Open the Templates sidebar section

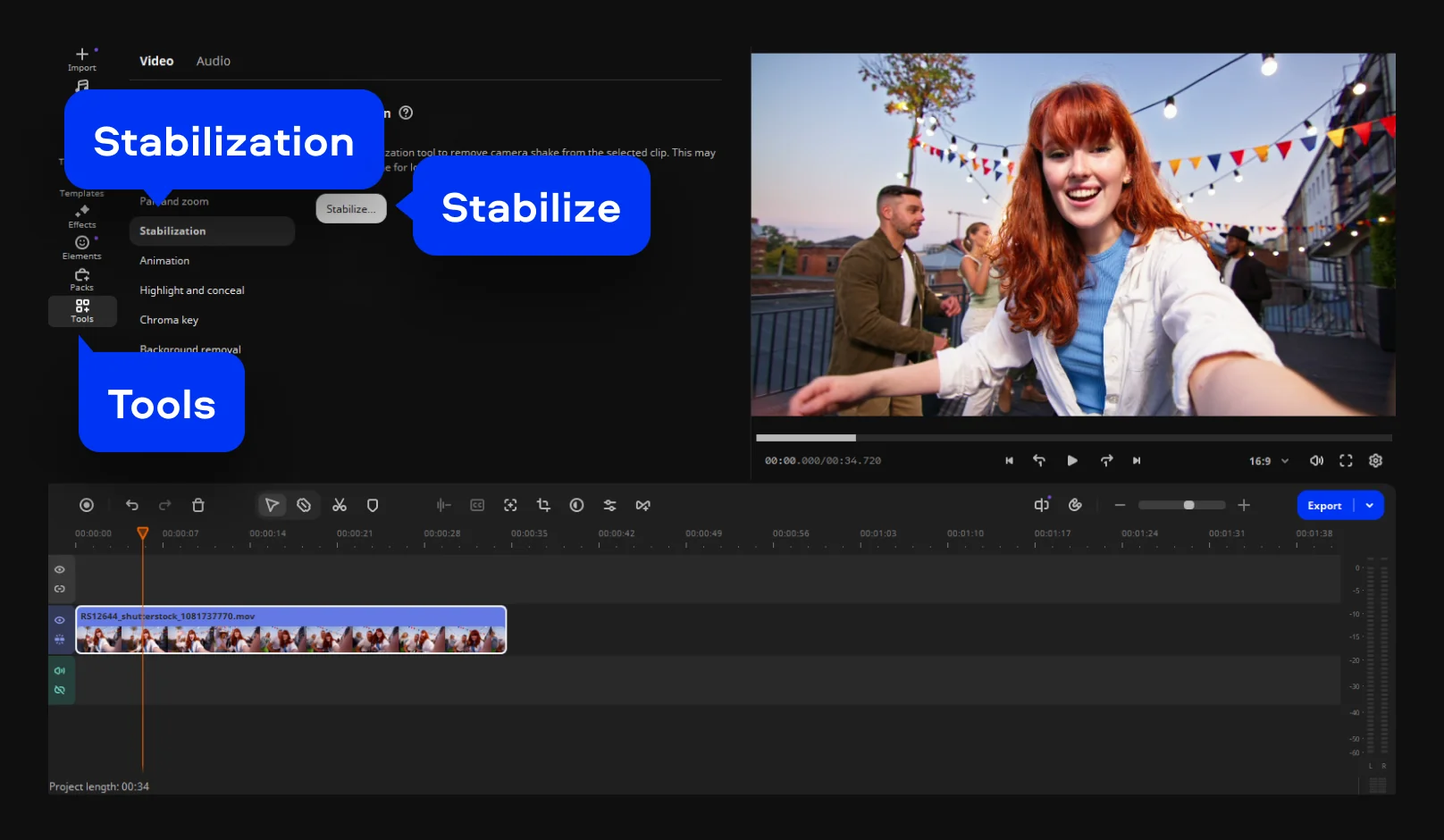pos(82,193)
